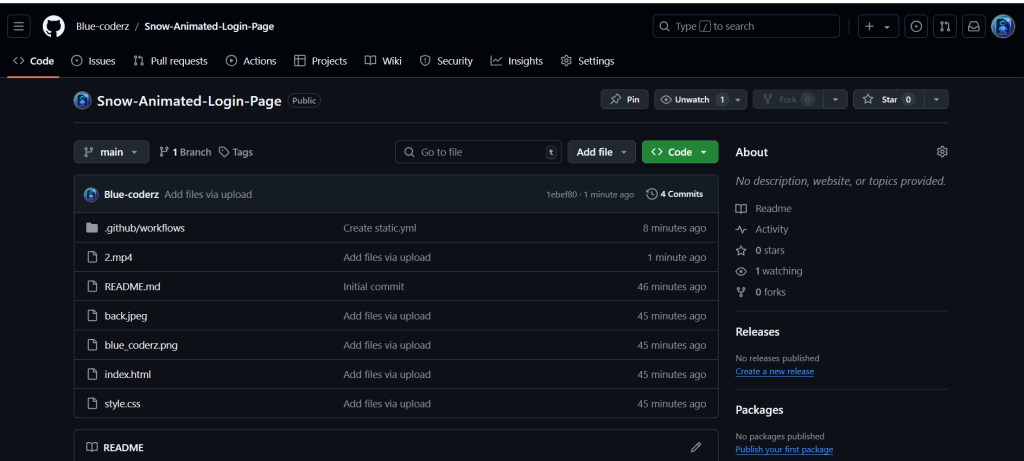Open the index.html file
Image resolution: width=1024 pixels, height=461 pixels.
click(x=127, y=374)
